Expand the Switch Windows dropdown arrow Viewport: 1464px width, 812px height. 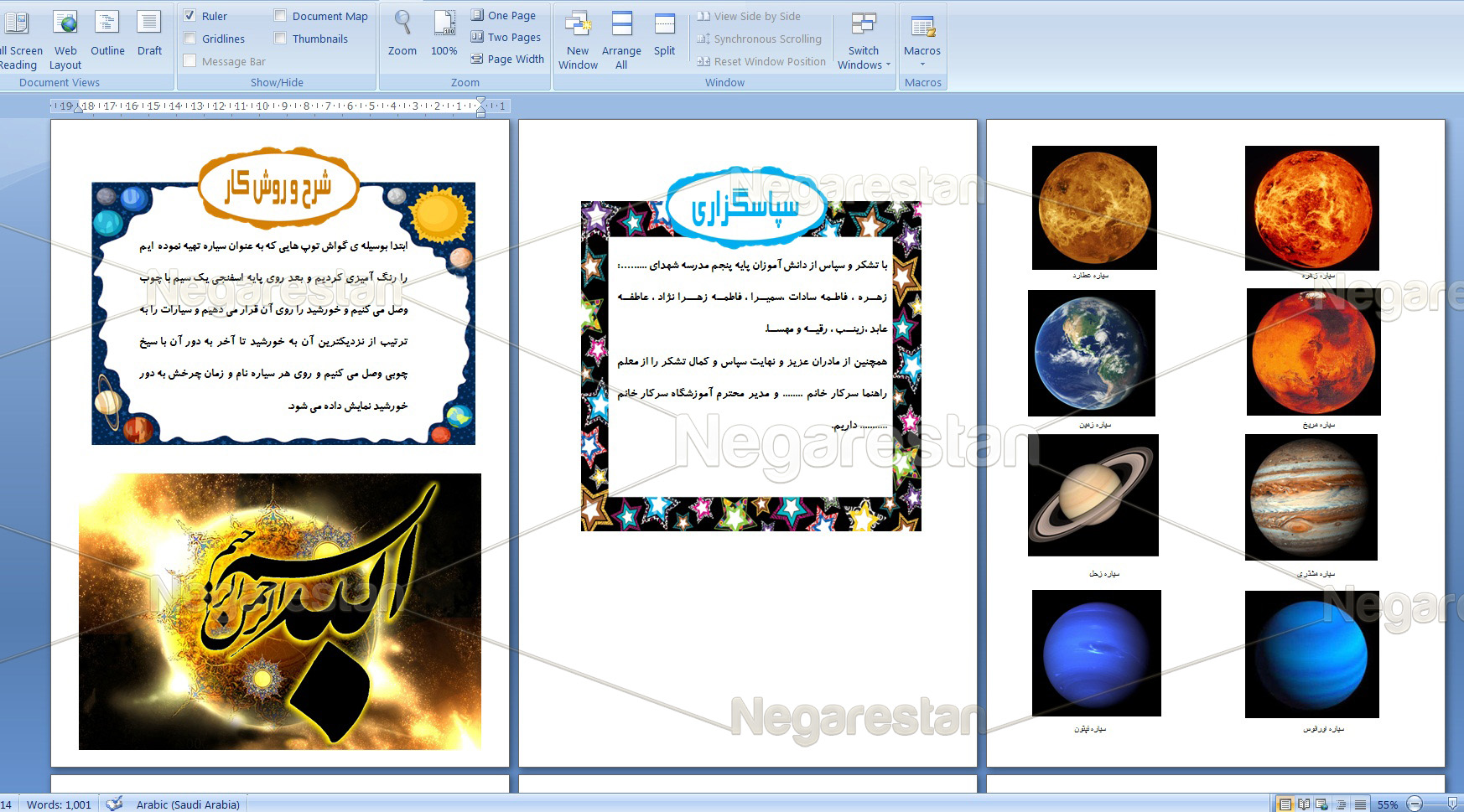pos(888,65)
